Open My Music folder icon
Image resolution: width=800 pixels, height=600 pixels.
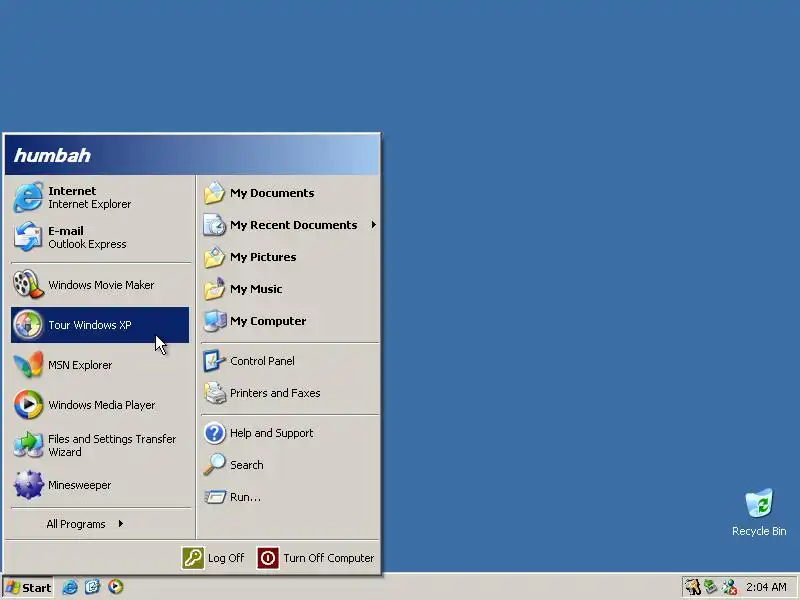point(214,289)
